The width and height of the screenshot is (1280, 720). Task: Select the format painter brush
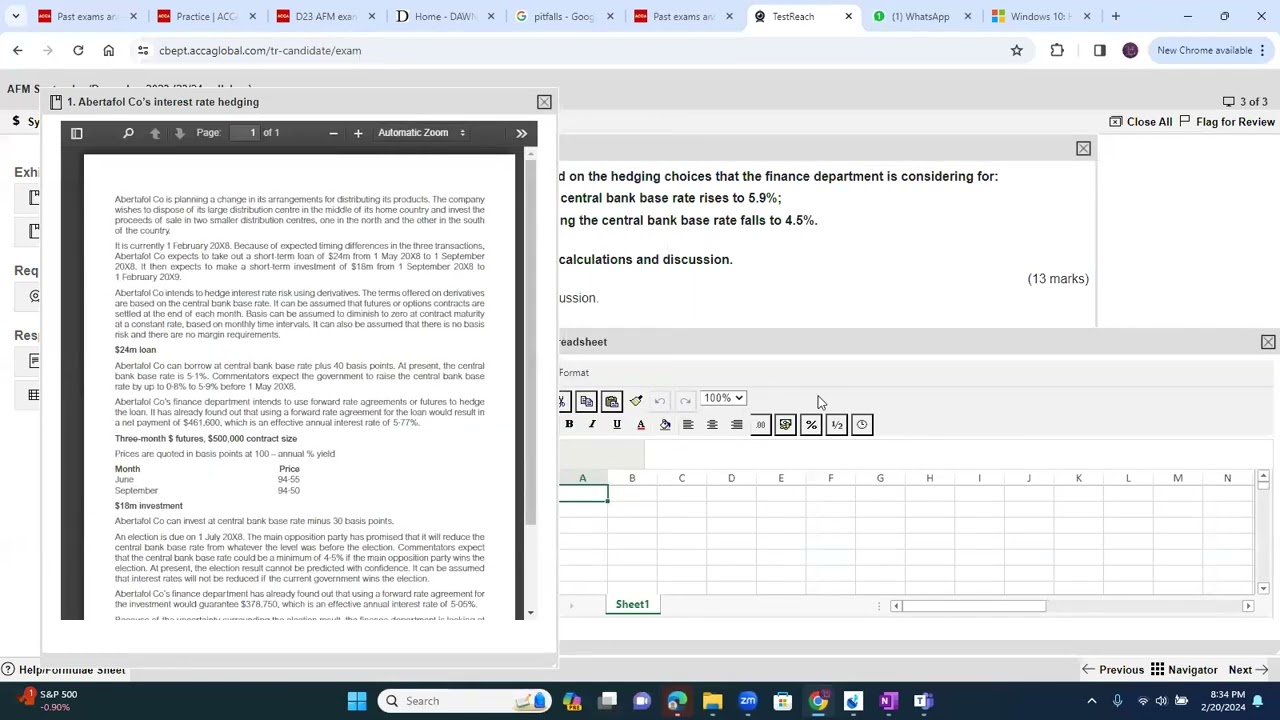(x=636, y=401)
